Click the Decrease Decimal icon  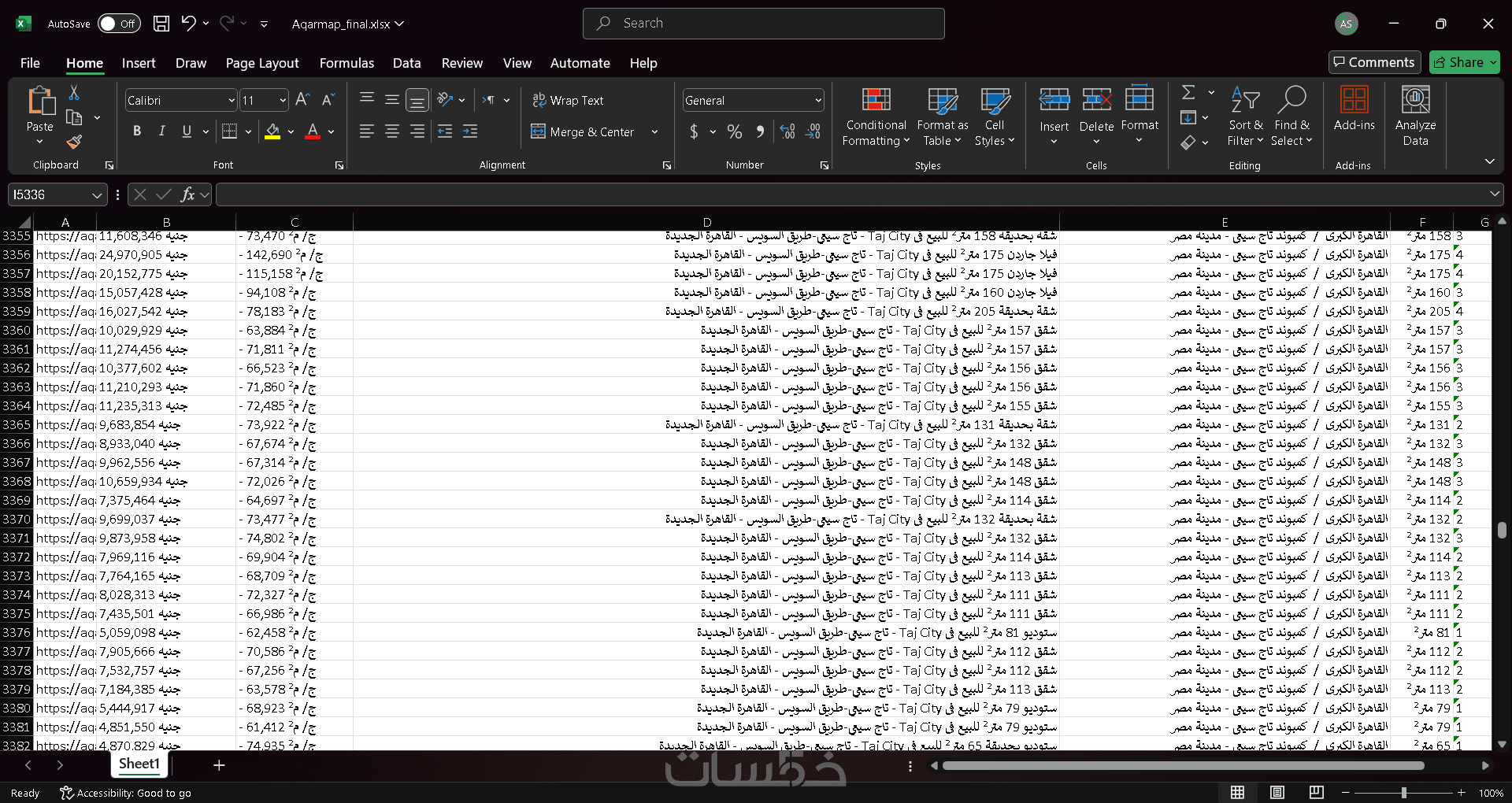coord(813,131)
